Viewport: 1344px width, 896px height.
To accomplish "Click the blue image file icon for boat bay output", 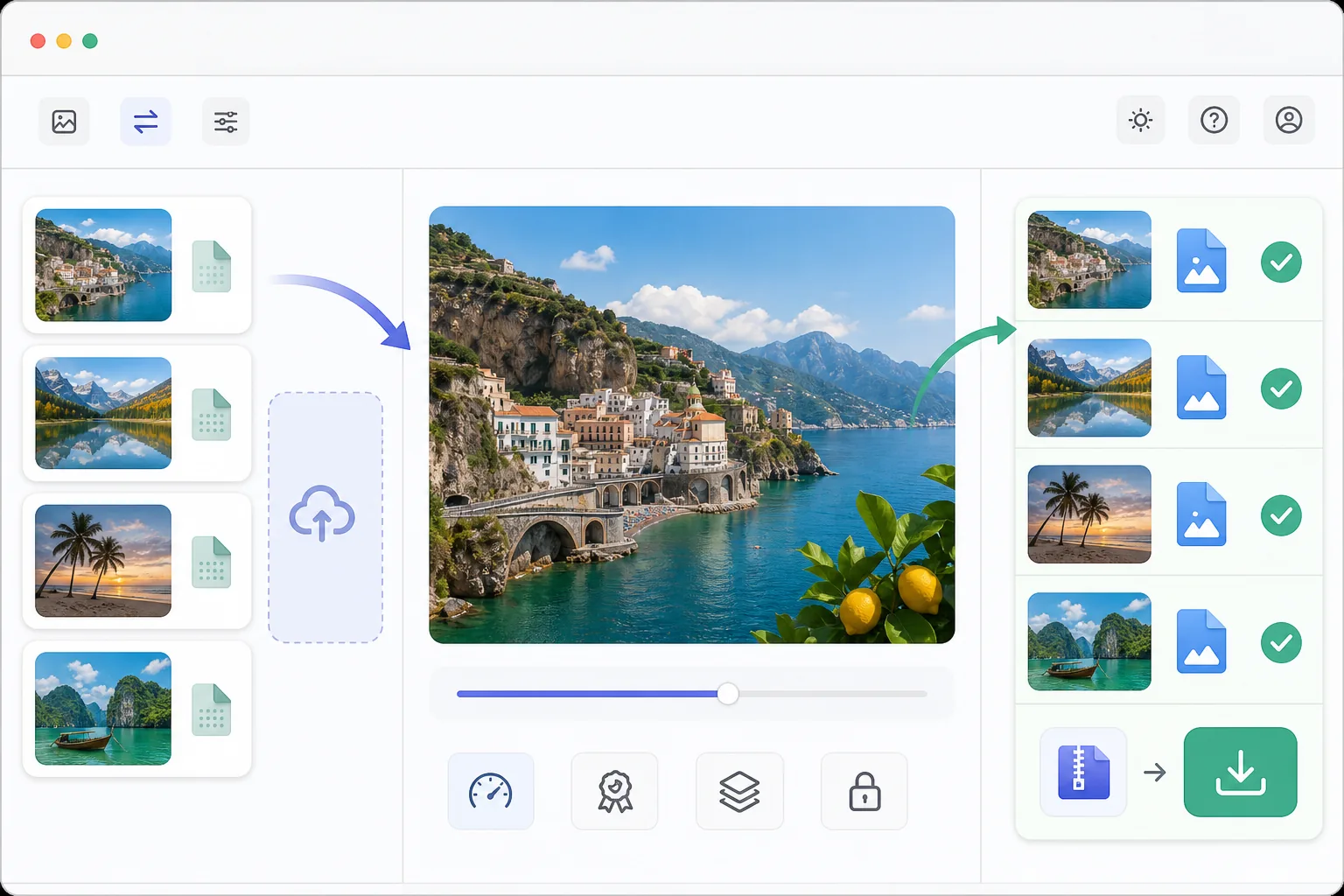I will (1201, 641).
